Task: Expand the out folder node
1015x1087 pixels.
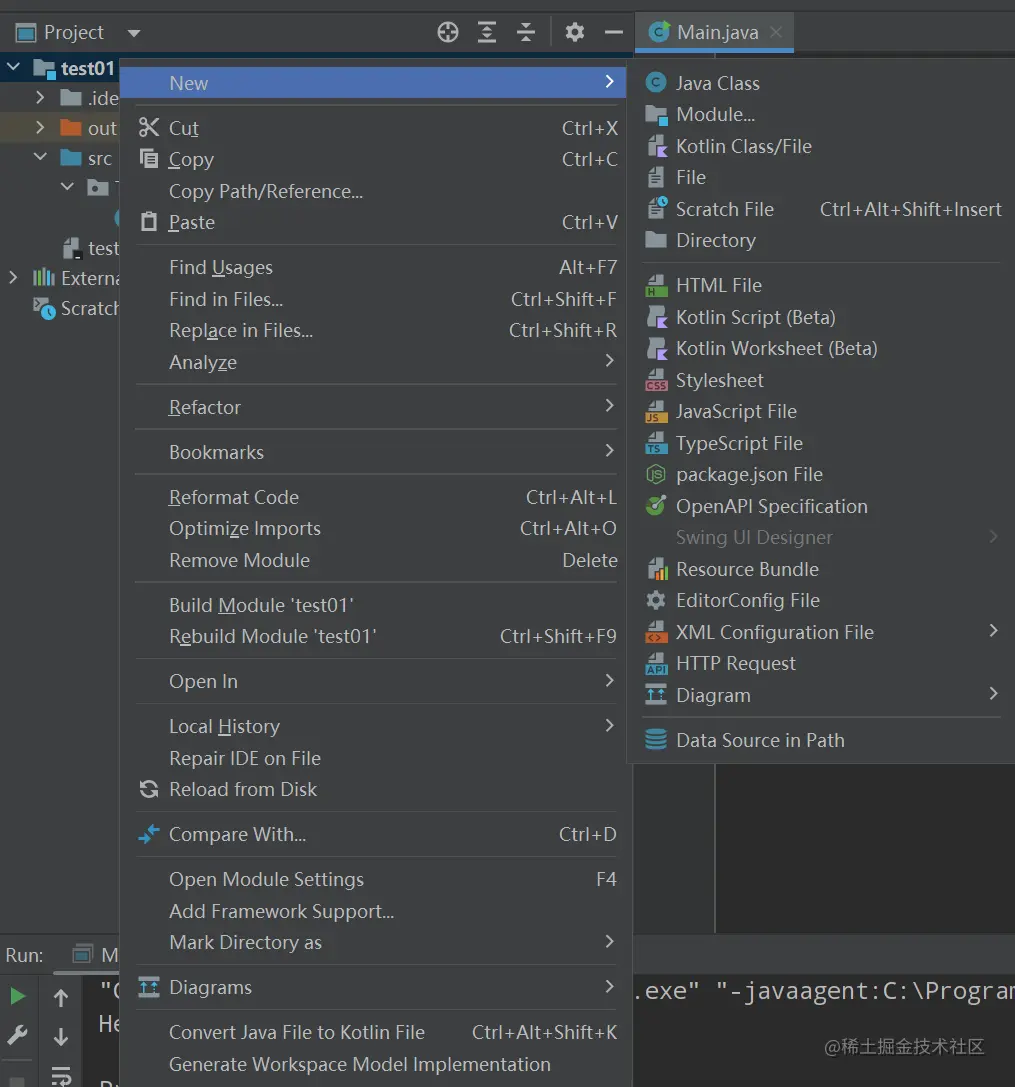Action: click(40, 128)
